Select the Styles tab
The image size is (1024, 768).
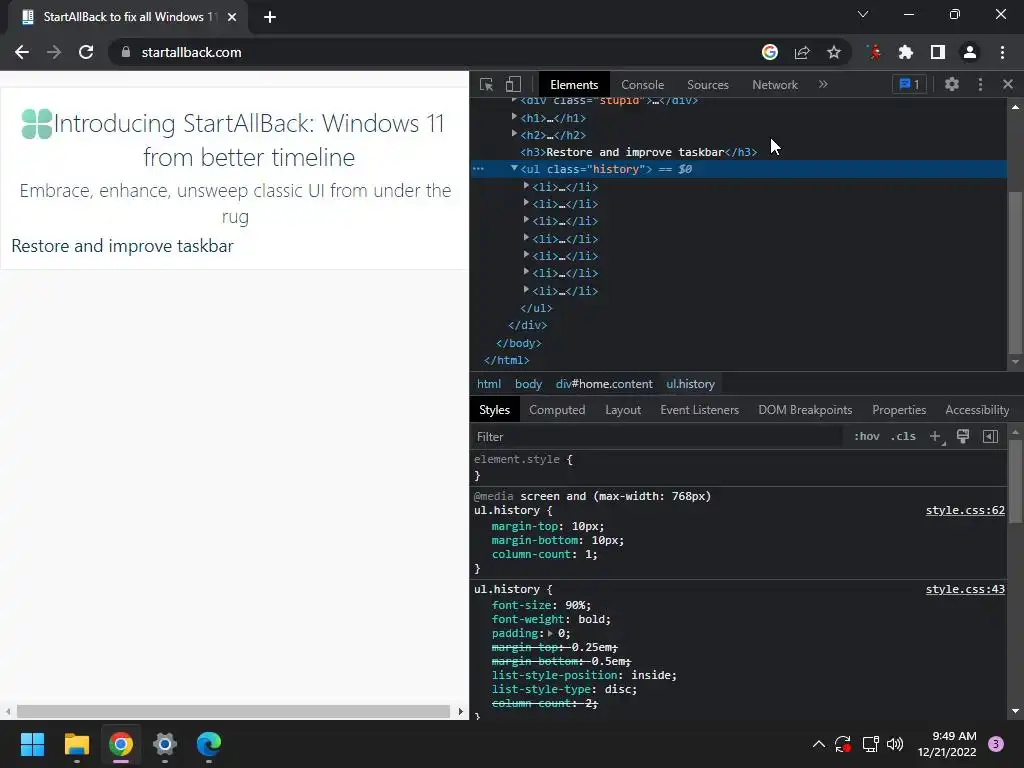pyautogui.click(x=494, y=409)
